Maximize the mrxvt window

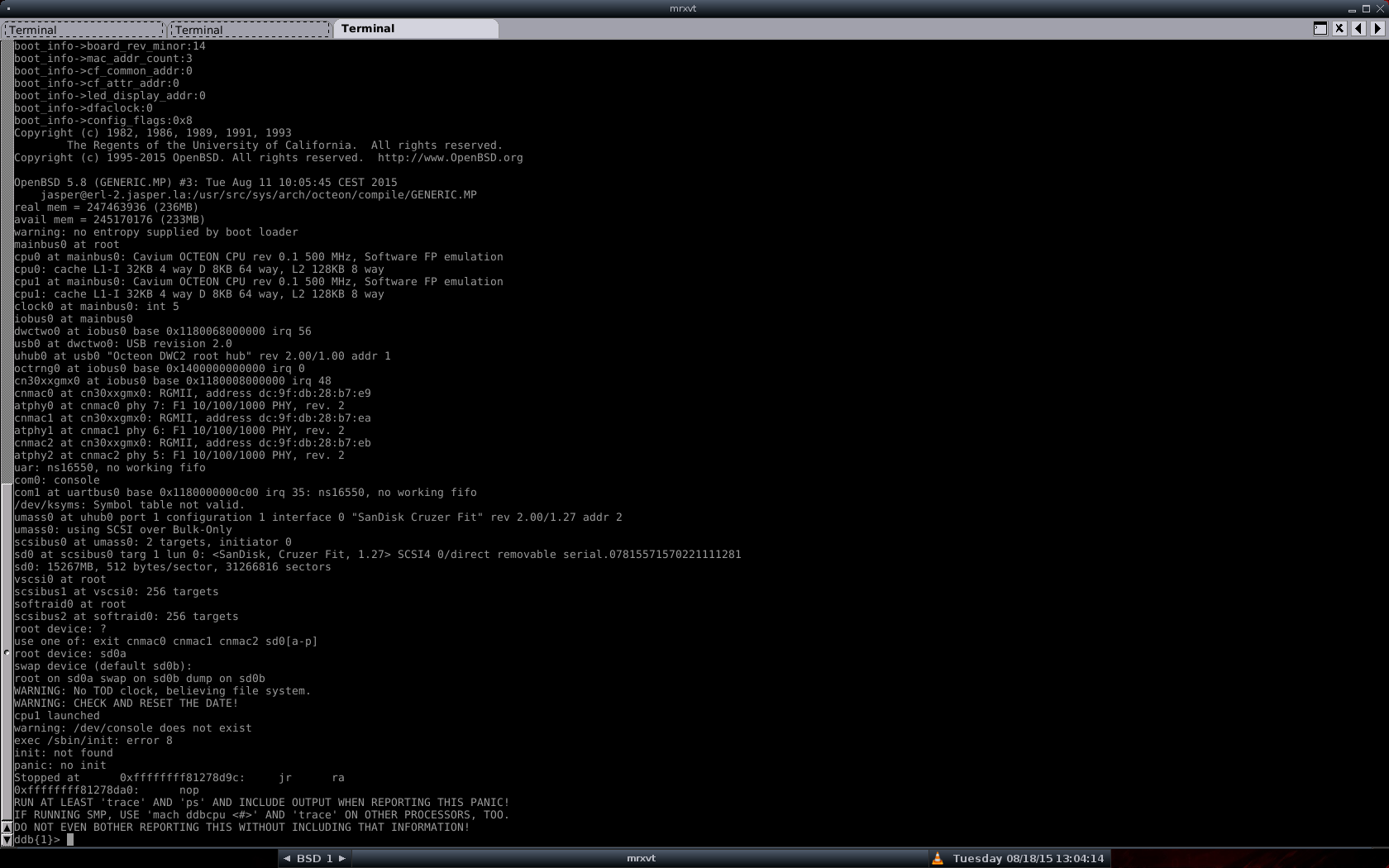click(x=1366, y=8)
